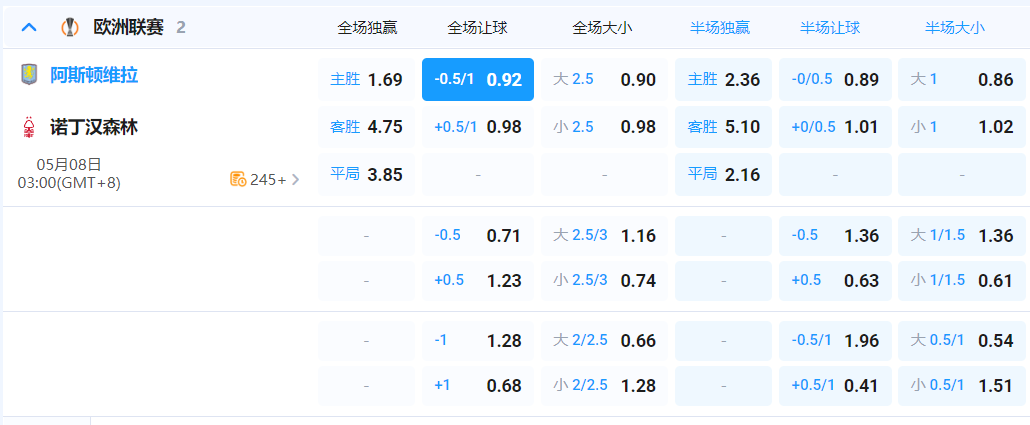
Task: Open the 245+ additional markets count
Action: coord(268,179)
